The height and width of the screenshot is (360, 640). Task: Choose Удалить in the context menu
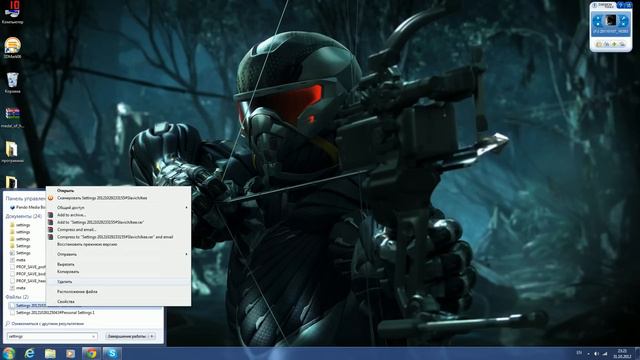click(118, 282)
